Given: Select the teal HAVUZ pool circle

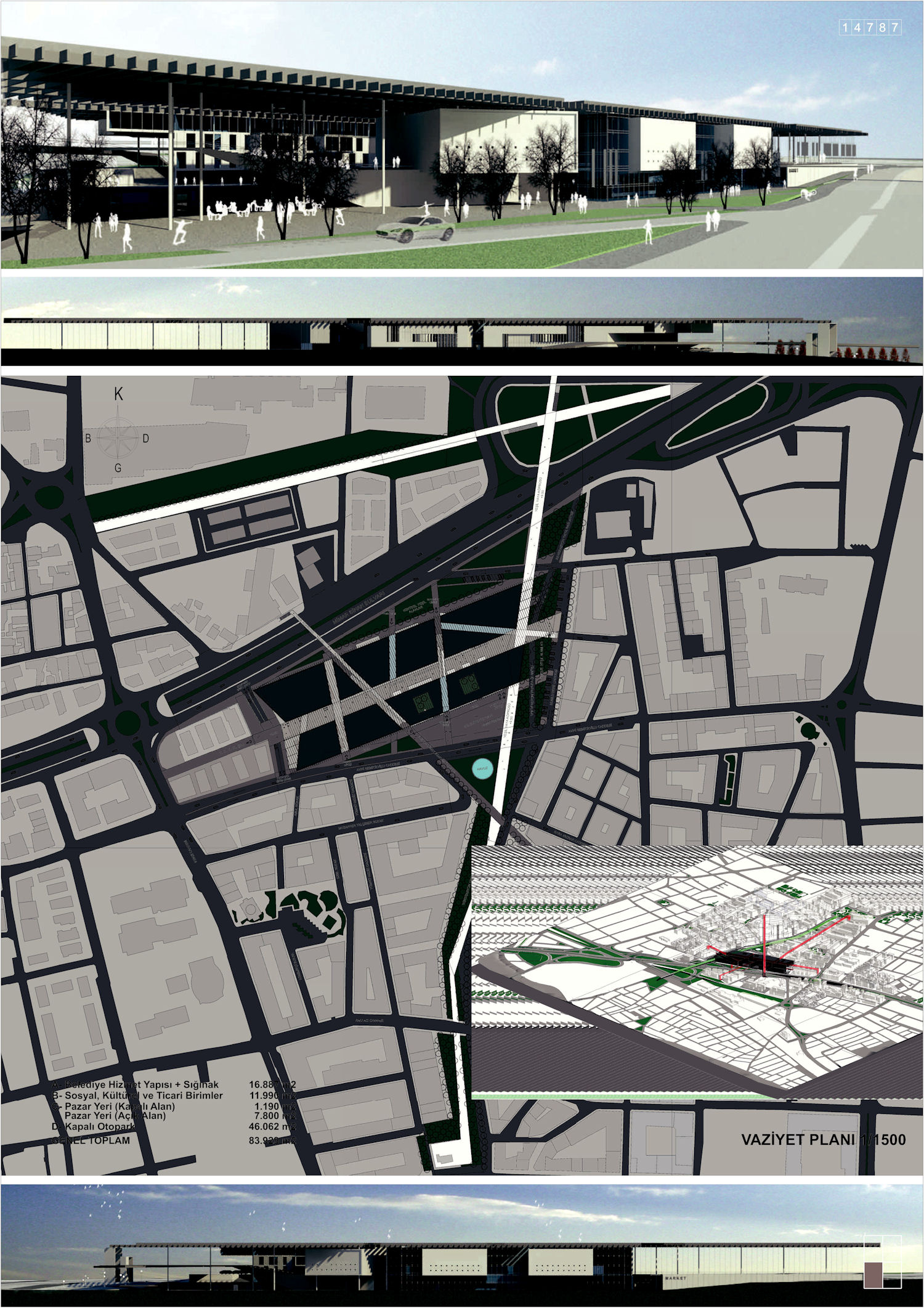Looking at the screenshot, I should click(482, 769).
